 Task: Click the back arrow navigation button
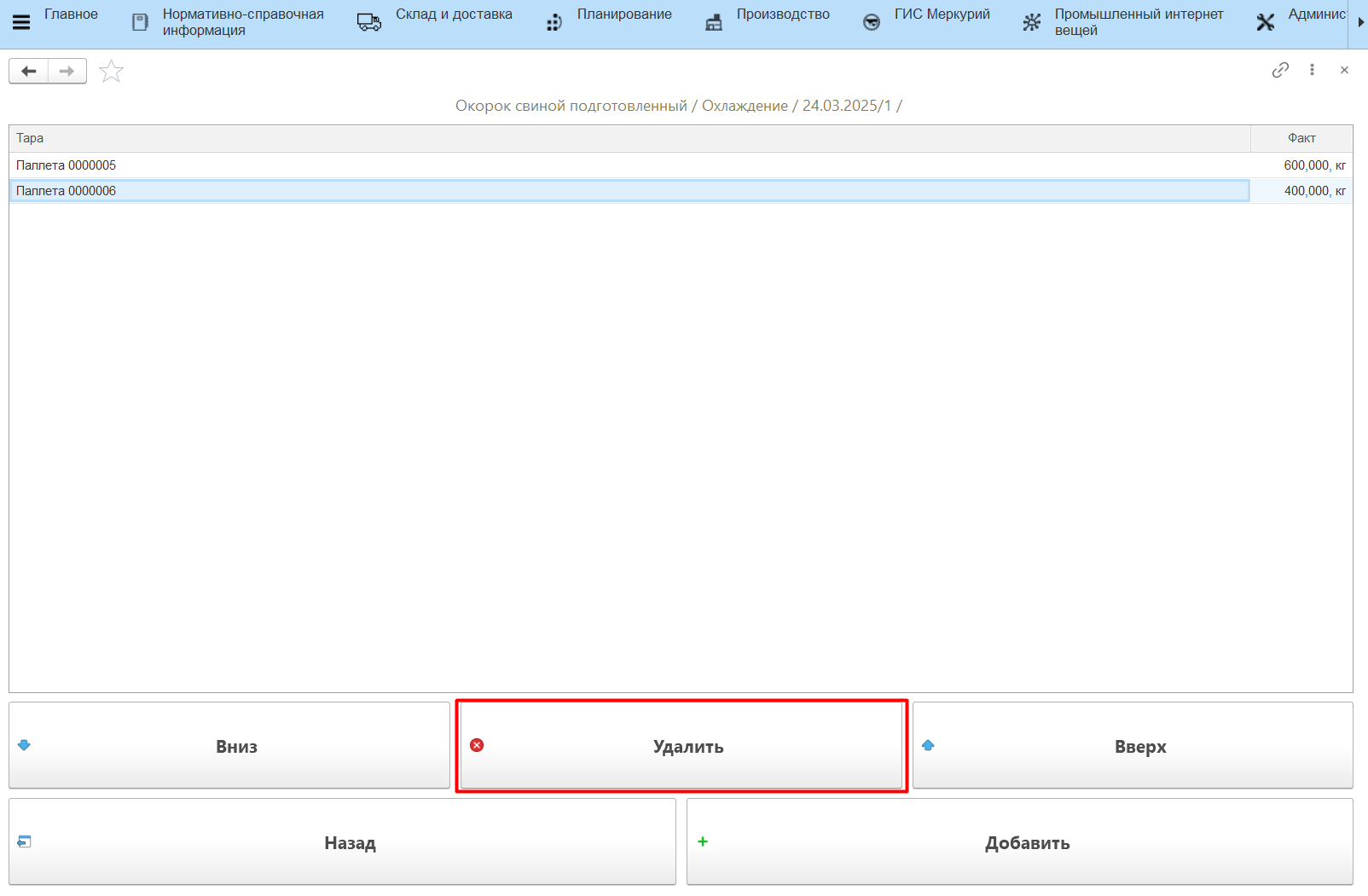tap(29, 71)
